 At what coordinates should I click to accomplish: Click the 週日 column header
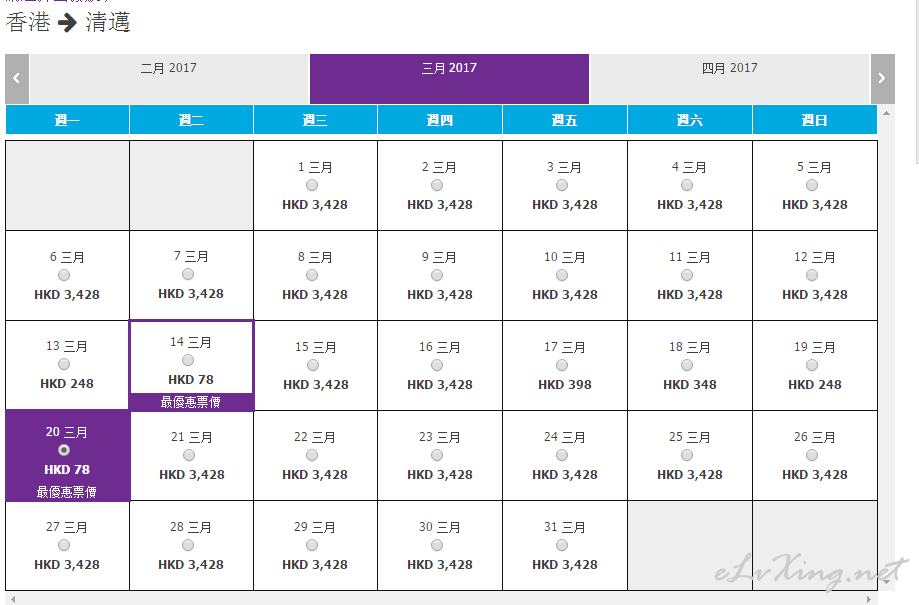point(814,120)
